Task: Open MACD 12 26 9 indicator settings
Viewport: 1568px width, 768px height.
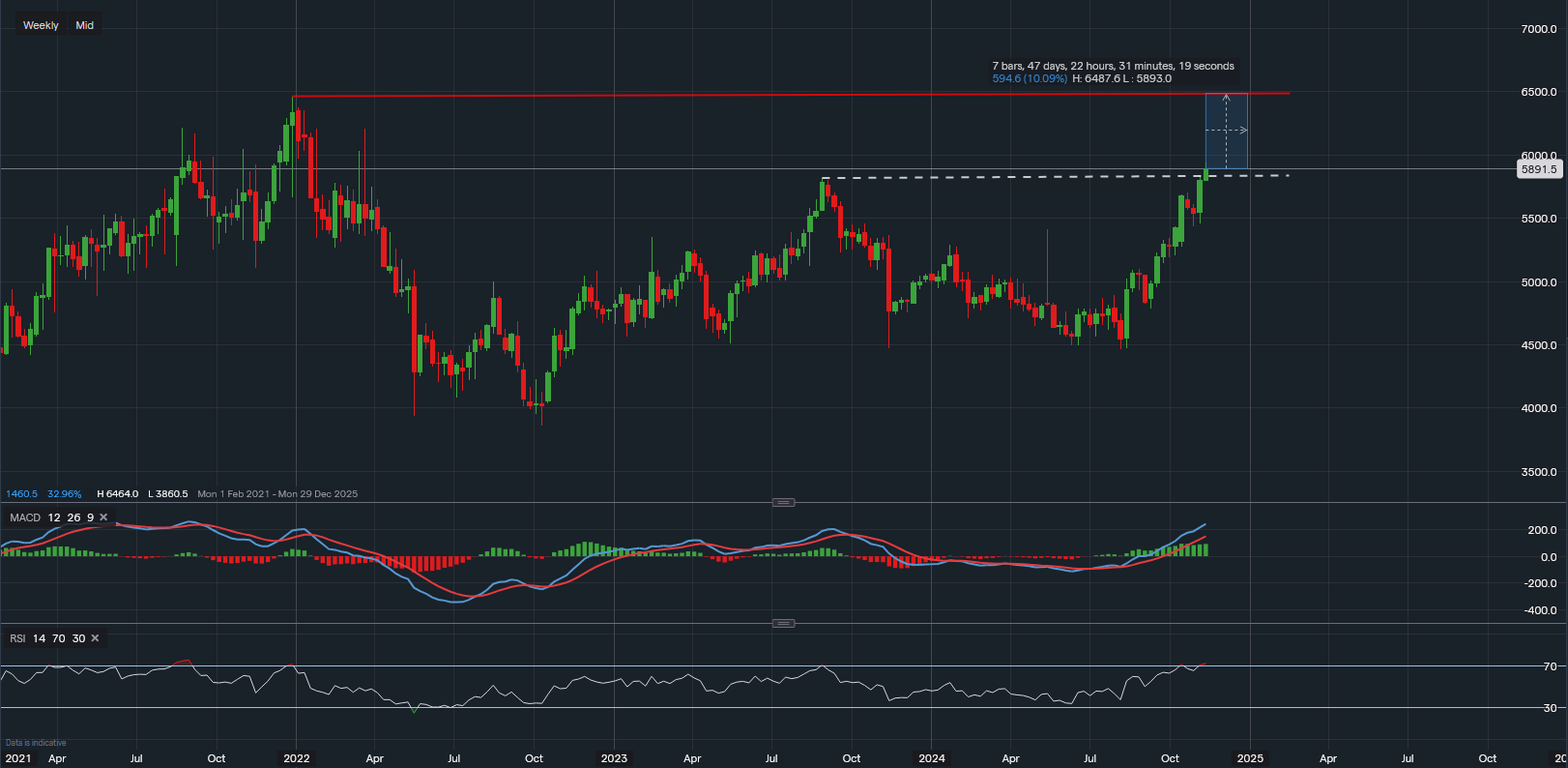Action: click(51, 517)
